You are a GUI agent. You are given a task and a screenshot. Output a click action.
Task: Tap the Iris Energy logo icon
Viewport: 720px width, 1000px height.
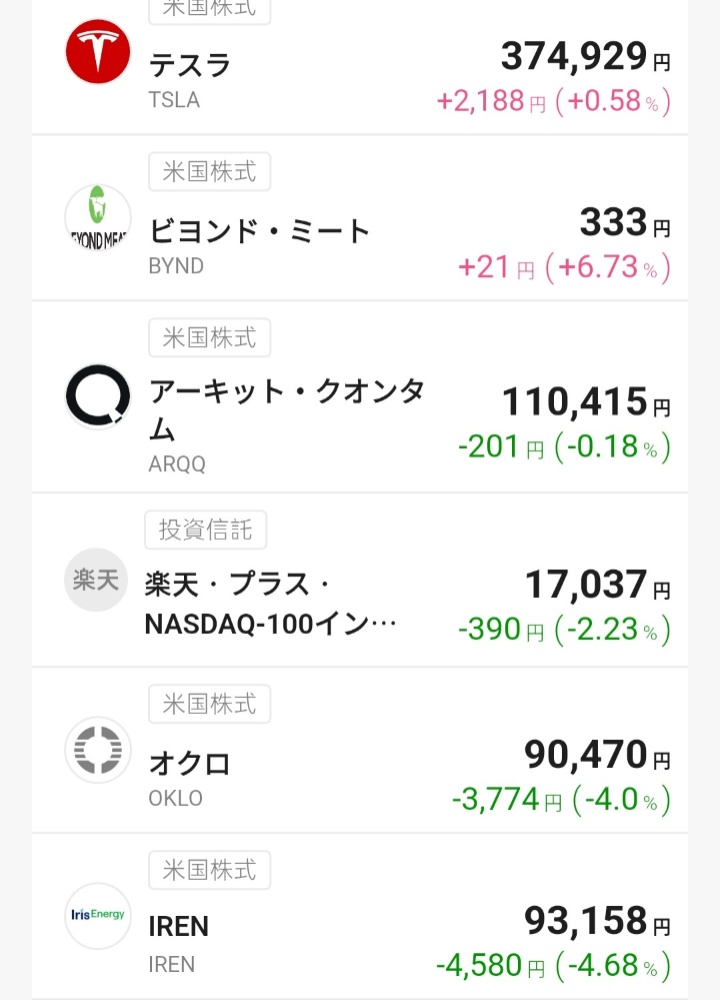tap(98, 915)
